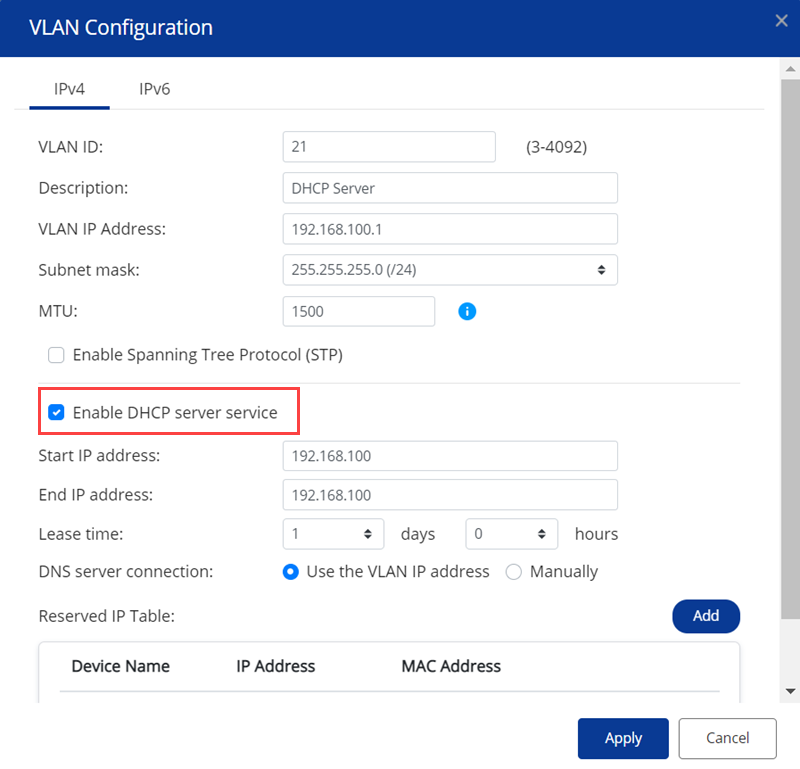800x769 pixels.
Task: Select Use the VLAN IP address option
Action: [x=291, y=572]
